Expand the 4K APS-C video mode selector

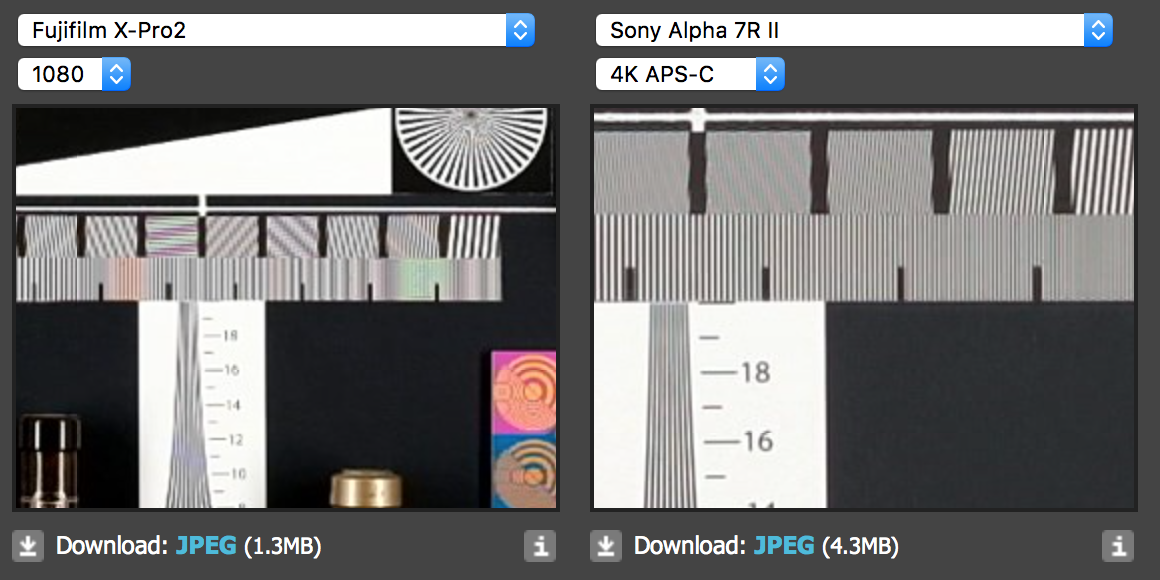689,74
